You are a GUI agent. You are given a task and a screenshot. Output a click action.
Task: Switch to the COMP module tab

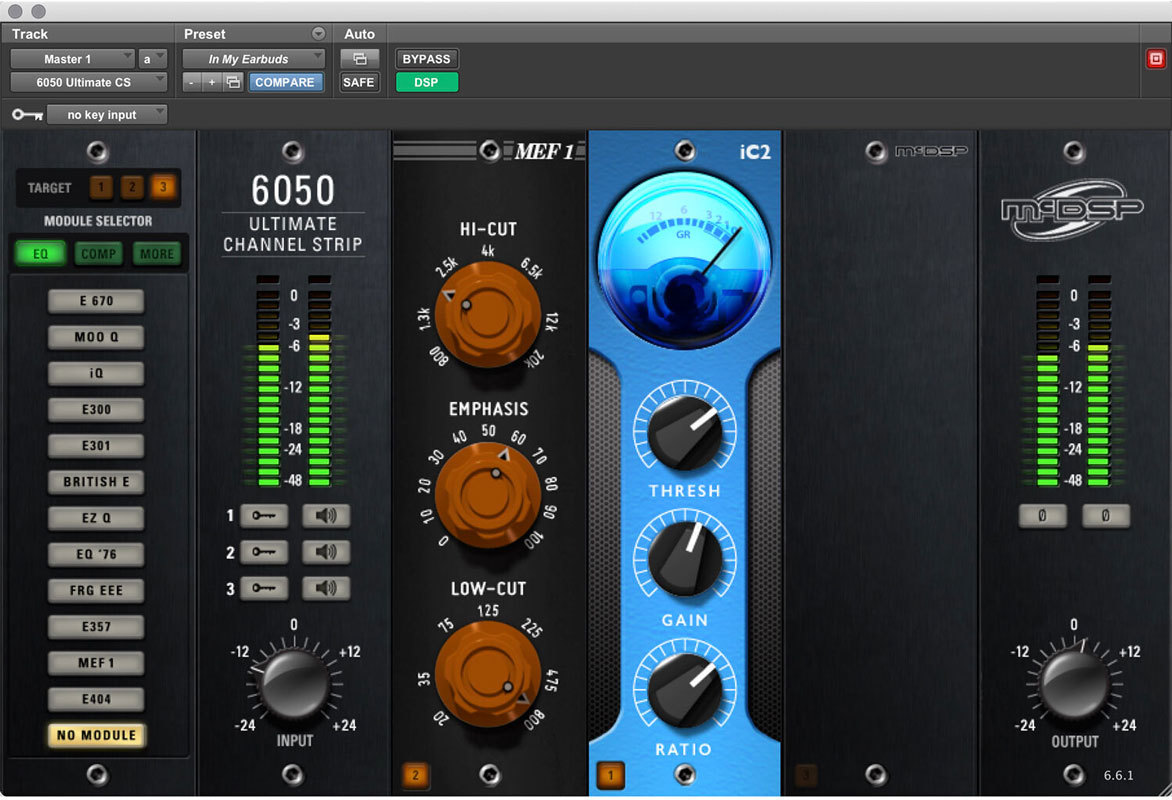[98, 254]
